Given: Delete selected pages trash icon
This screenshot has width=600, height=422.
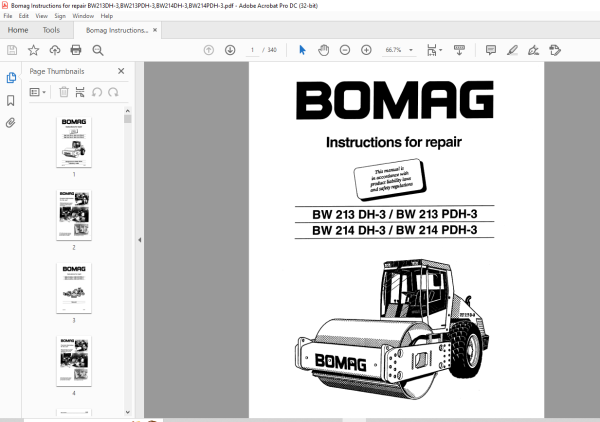Looking at the screenshot, I should (x=64, y=92).
